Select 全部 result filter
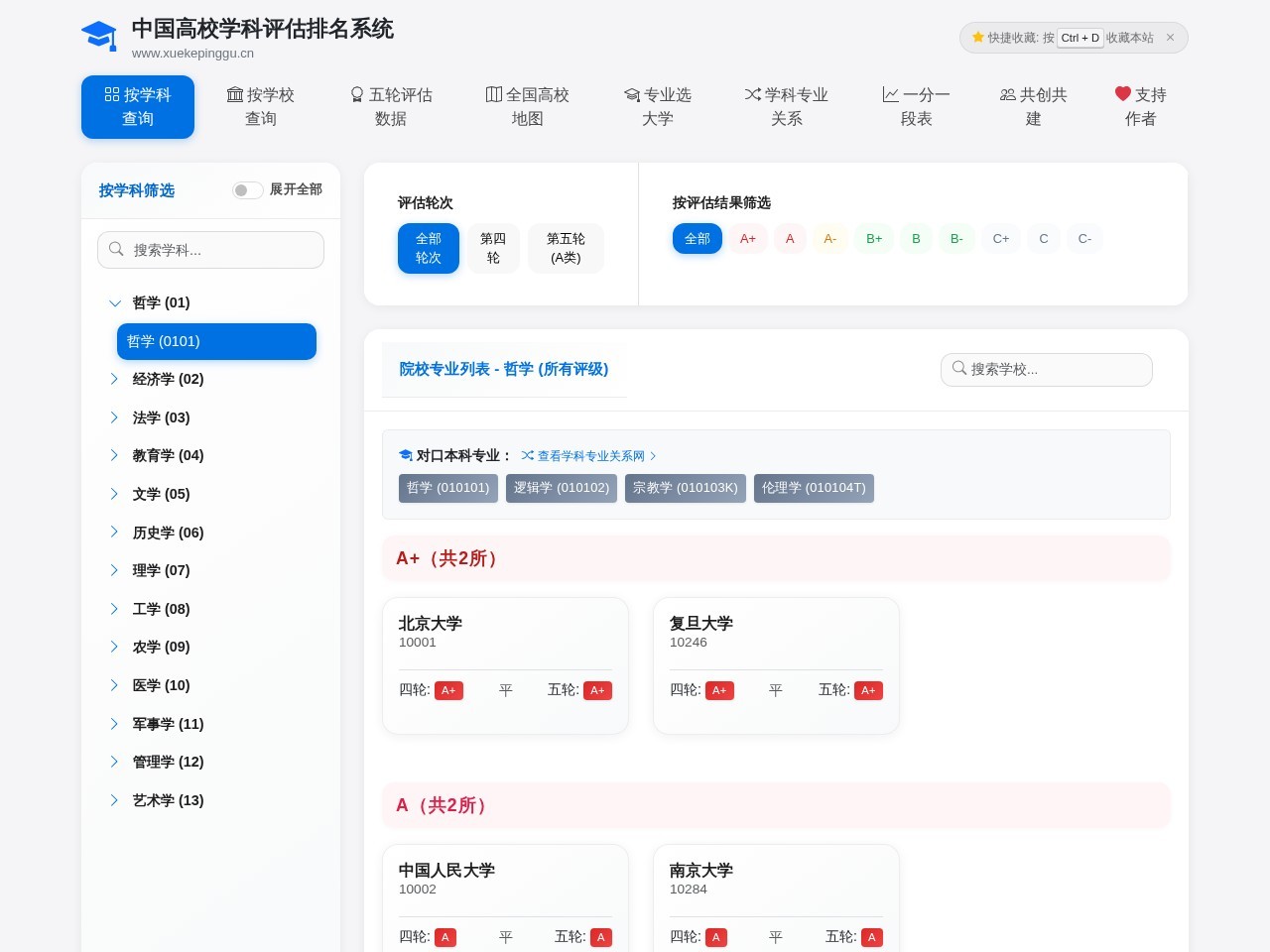The width and height of the screenshot is (1270, 952). click(x=698, y=239)
